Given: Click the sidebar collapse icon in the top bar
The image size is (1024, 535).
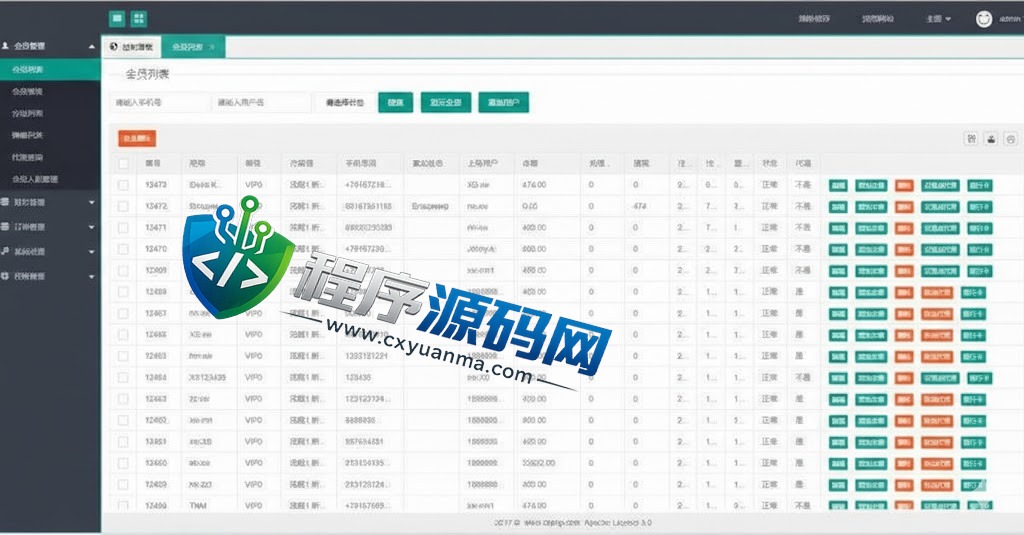Looking at the screenshot, I should click(117, 18).
